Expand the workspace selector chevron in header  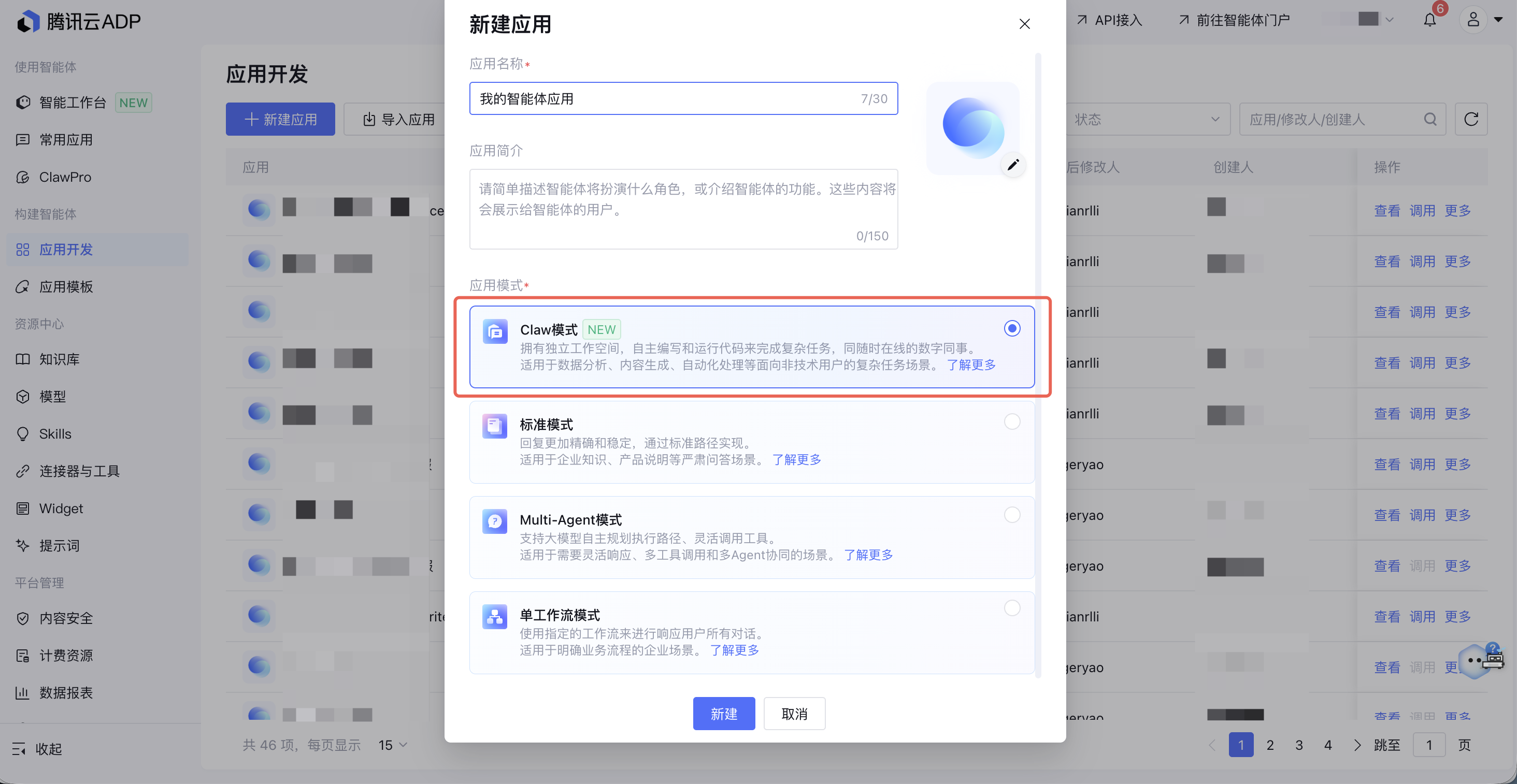[x=1389, y=20]
